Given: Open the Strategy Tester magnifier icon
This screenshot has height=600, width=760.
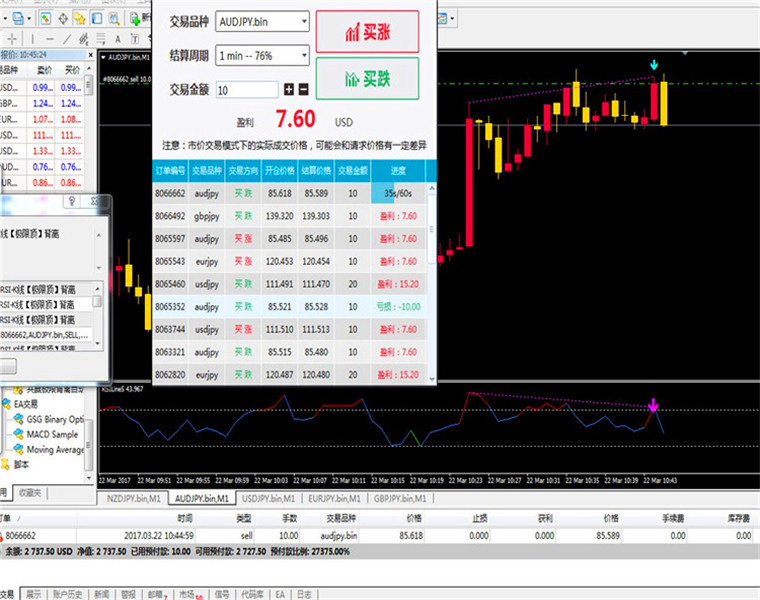Looking at the screenshot, I should coord(114,19).
